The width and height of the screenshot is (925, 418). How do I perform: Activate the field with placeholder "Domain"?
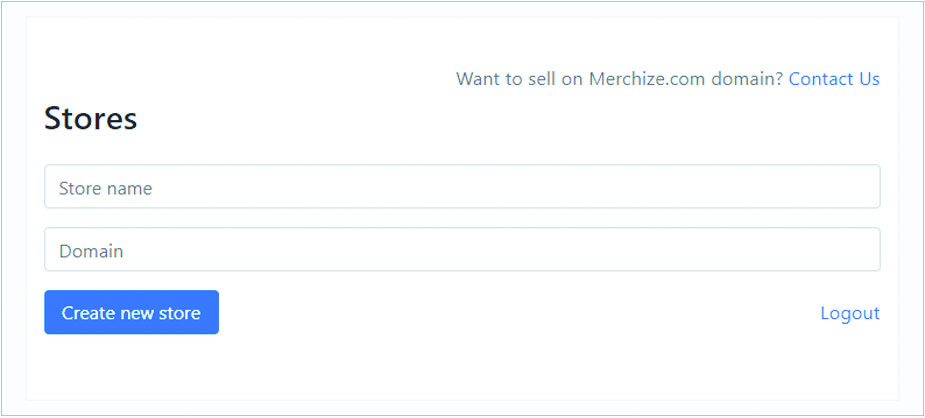[462, 249]
